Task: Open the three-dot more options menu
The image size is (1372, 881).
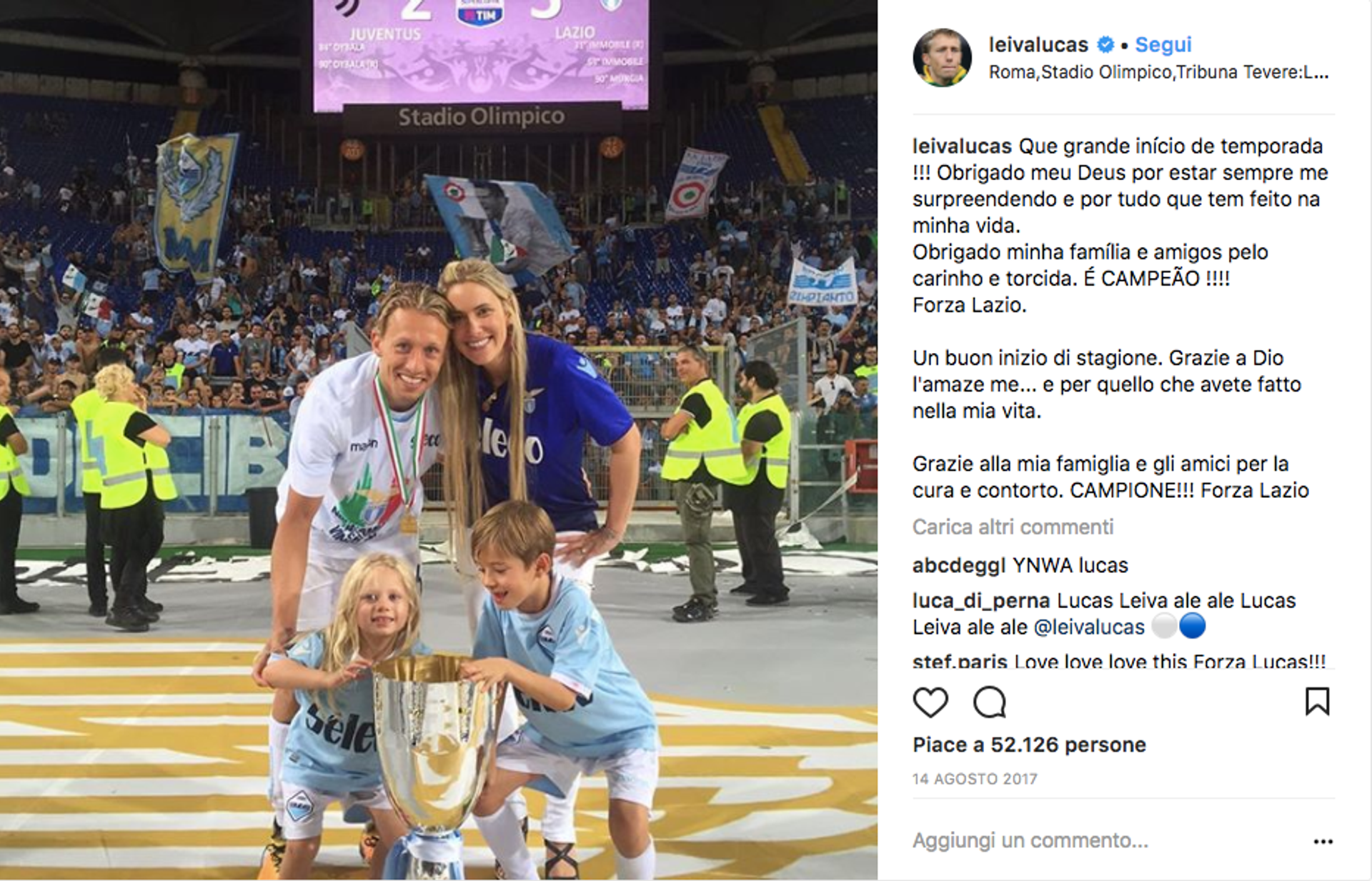Action: pyautogui.click(x=1323, y=842)
